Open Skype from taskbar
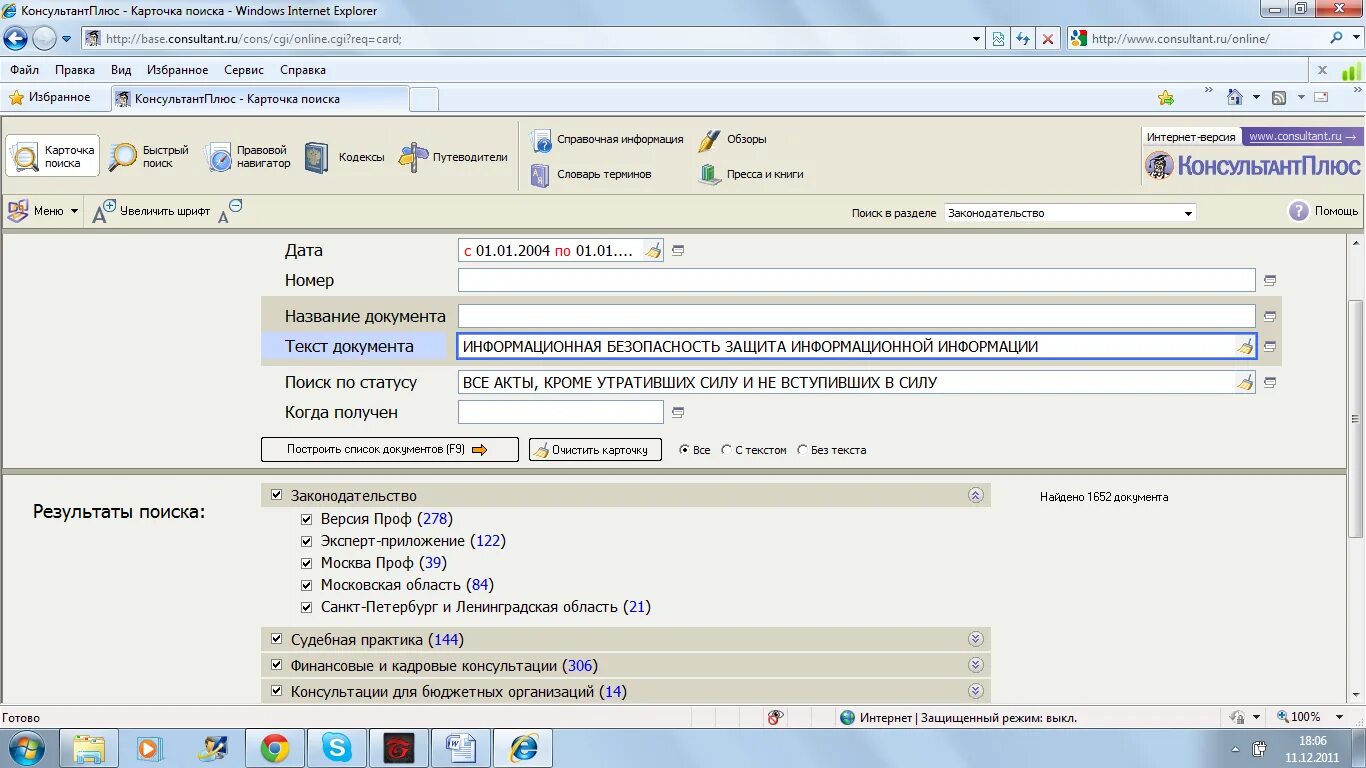This screenshot has width=1366, height=768. pos(337,748)
